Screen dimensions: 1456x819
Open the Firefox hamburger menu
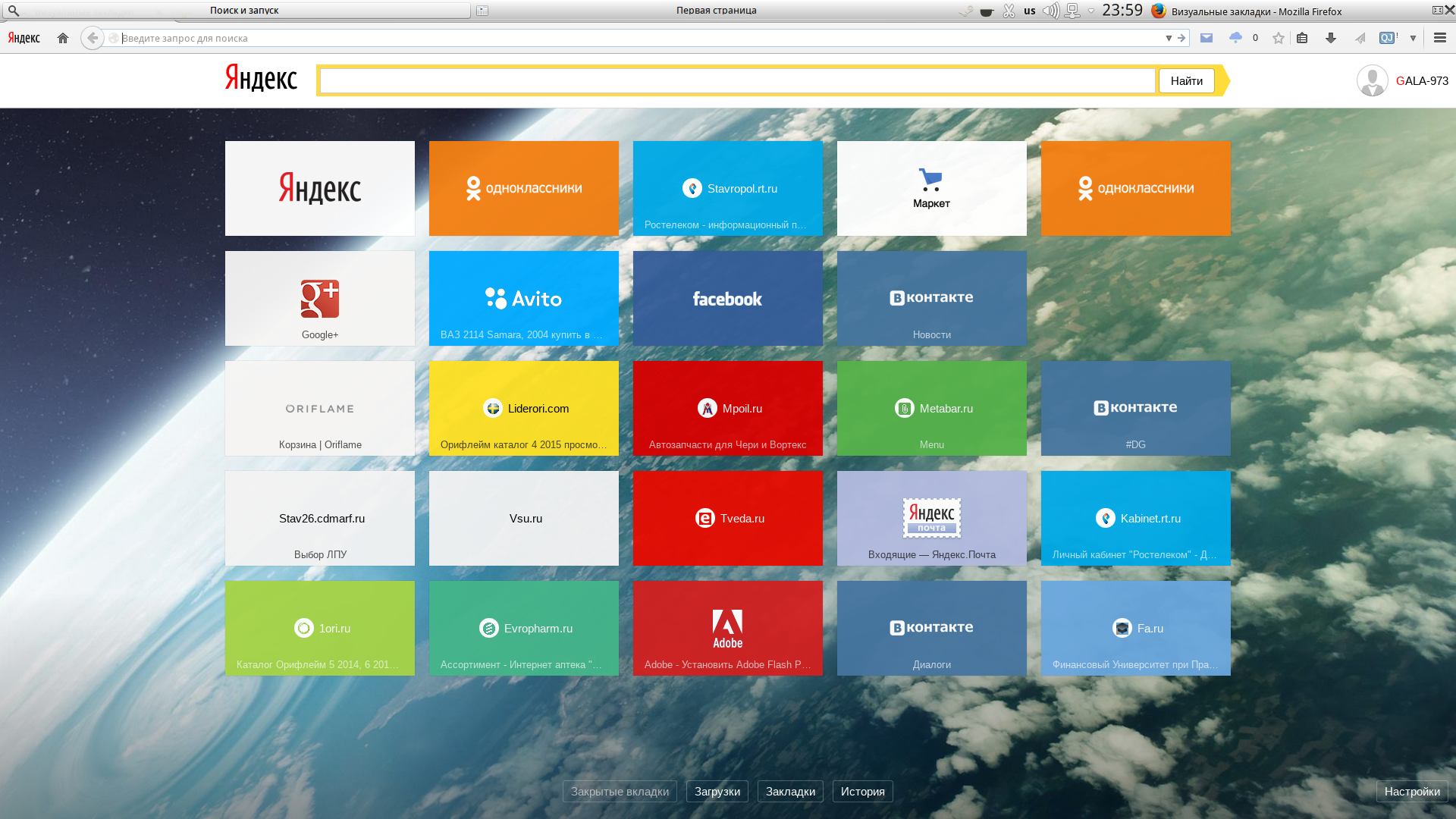[1440, 38]
